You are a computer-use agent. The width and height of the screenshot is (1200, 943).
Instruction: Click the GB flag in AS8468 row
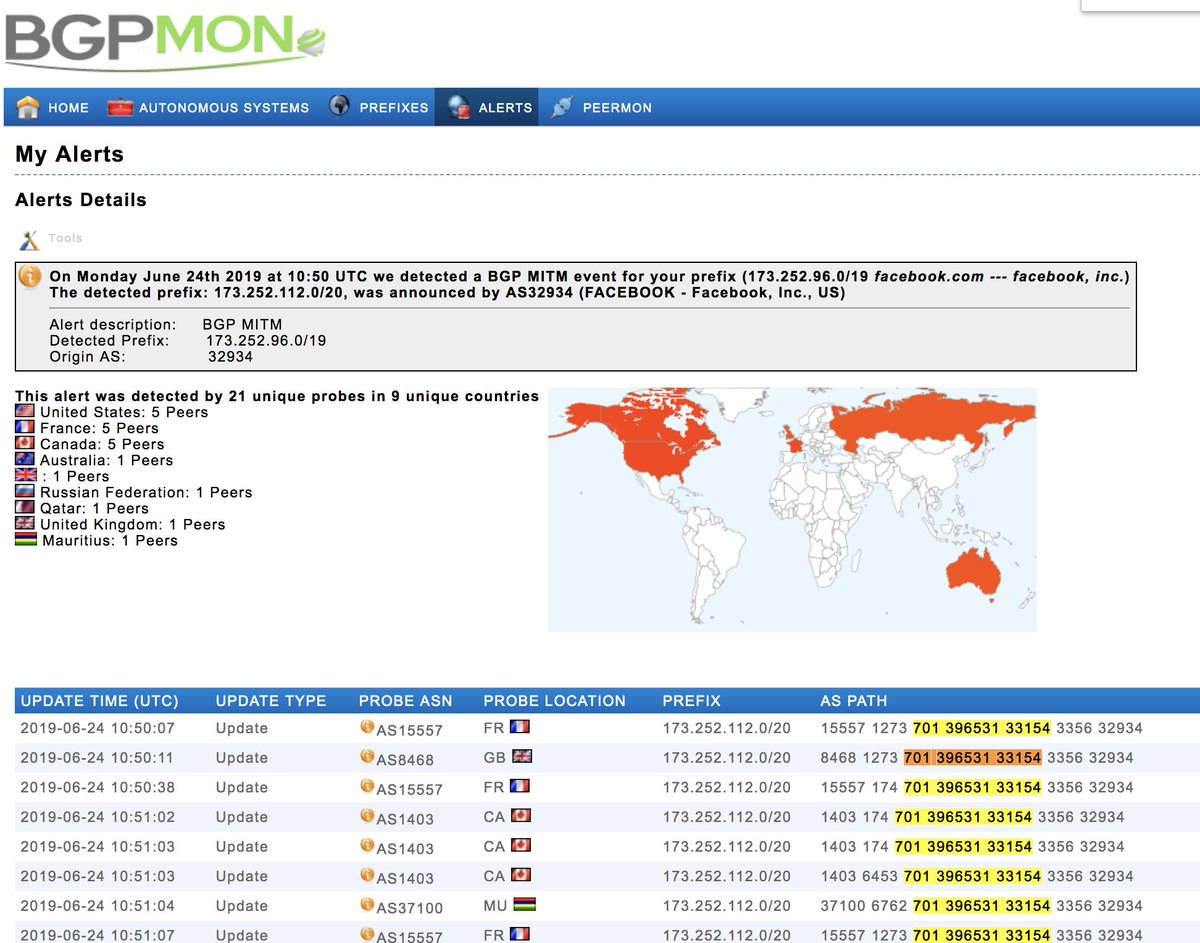[x=522, y=757]
